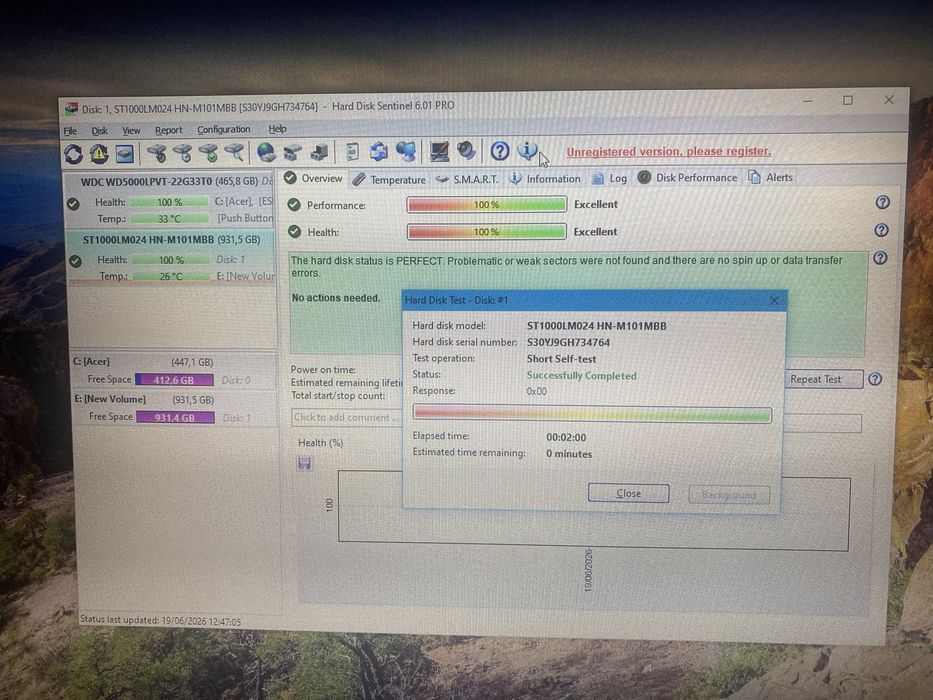The height and width of the screenshot is (700, 933).
Task: Click the disk with clock test icon
Action: pos(183,153)
